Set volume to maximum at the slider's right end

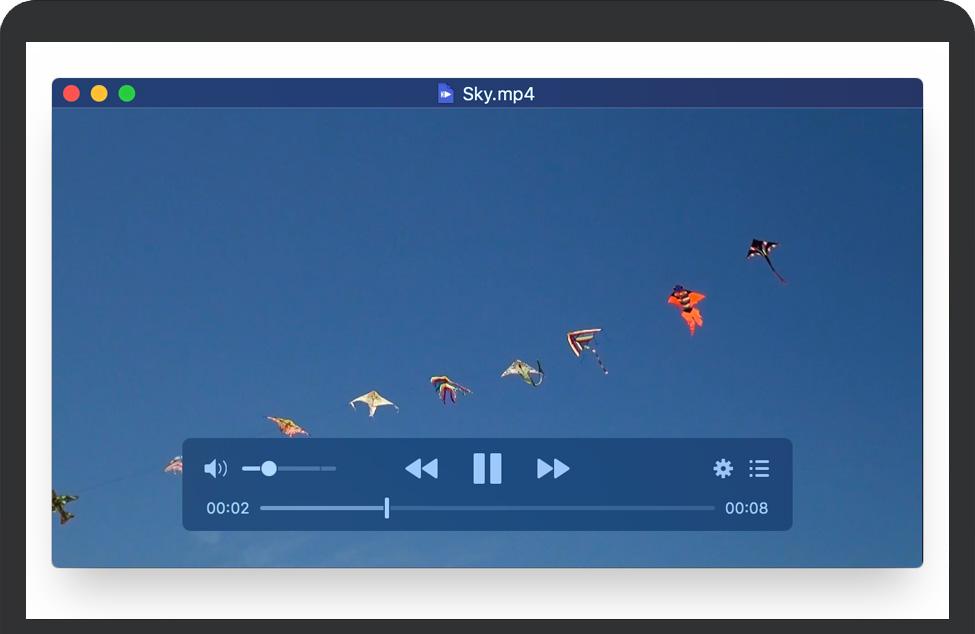coord(334,468)
